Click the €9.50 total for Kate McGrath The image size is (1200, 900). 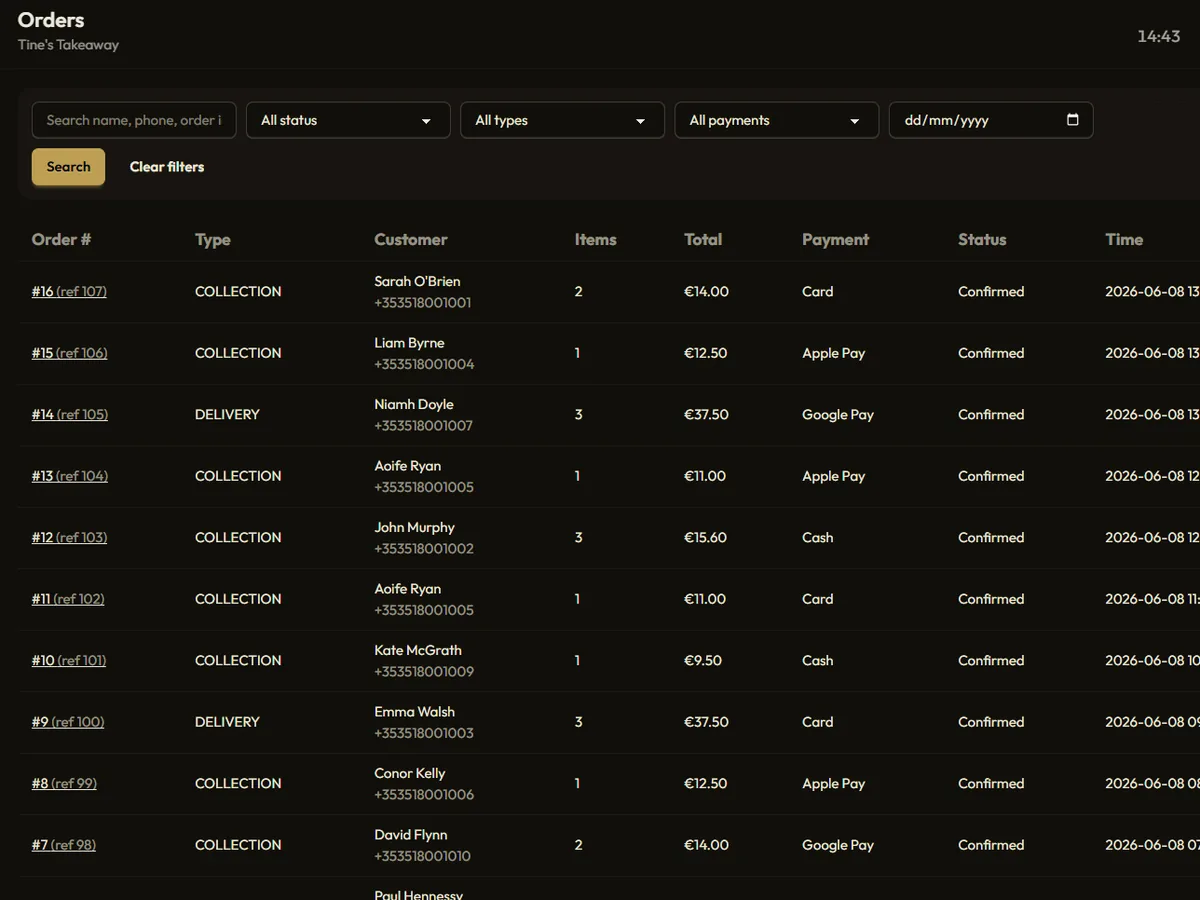(703, 661)
